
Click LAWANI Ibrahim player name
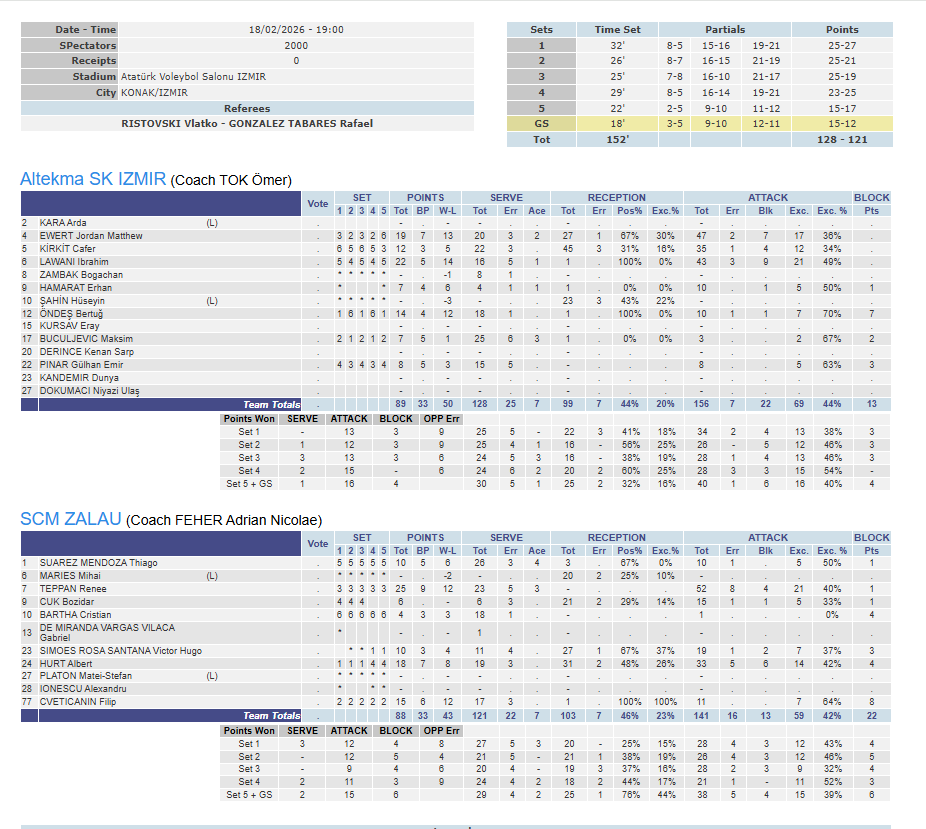click(74, 262)
